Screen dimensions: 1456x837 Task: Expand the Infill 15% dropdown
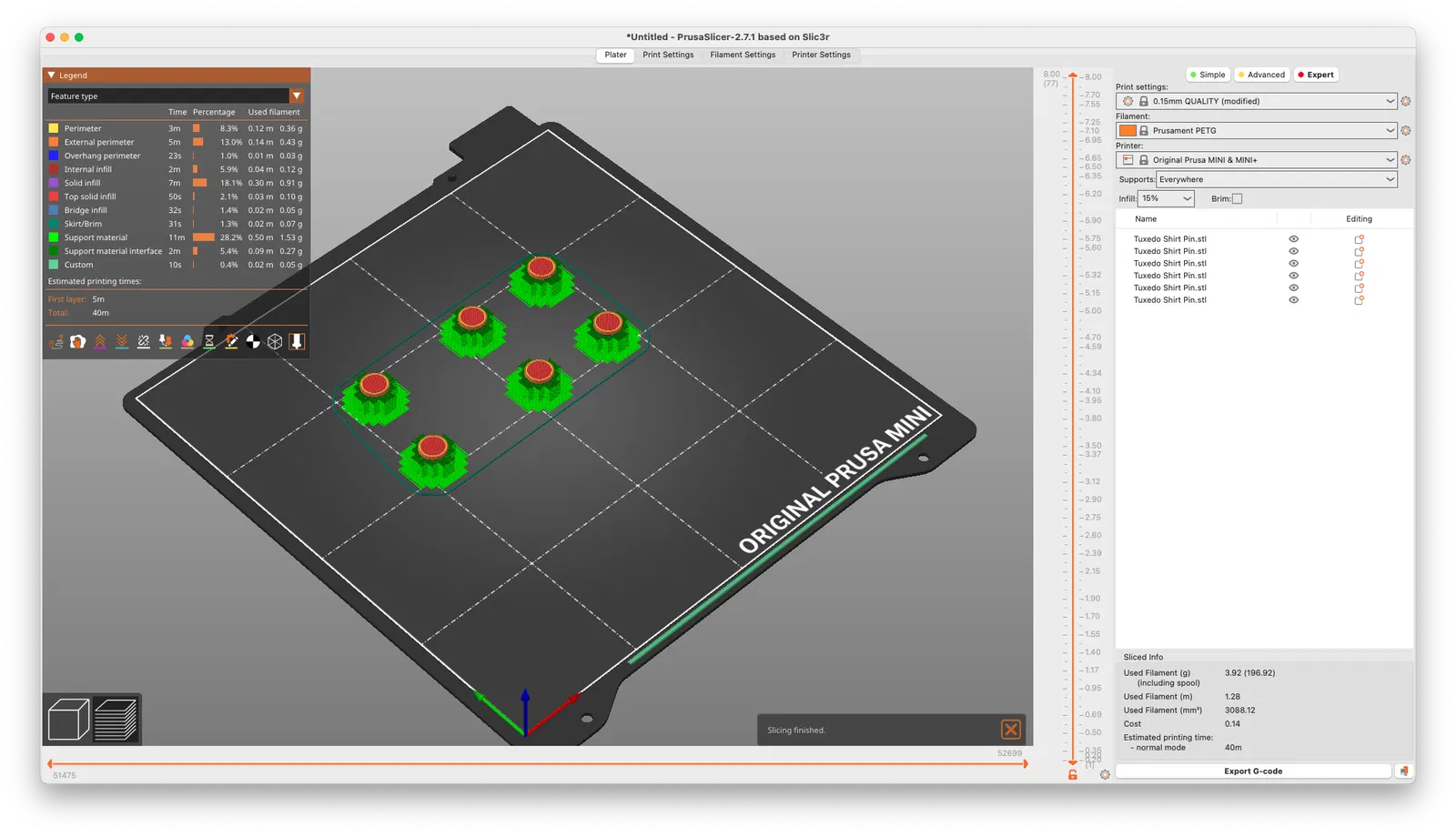1166,198
